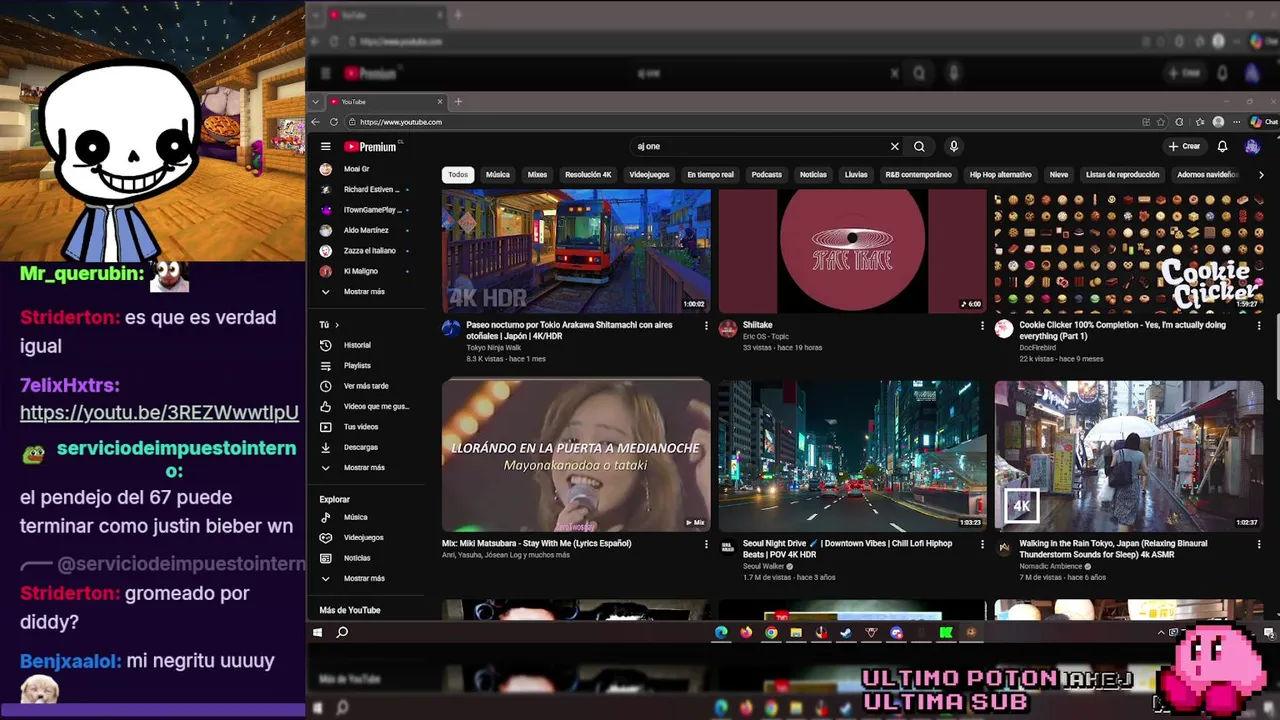
Task: Clear the search box with X
Action: [x=895, y=146]
